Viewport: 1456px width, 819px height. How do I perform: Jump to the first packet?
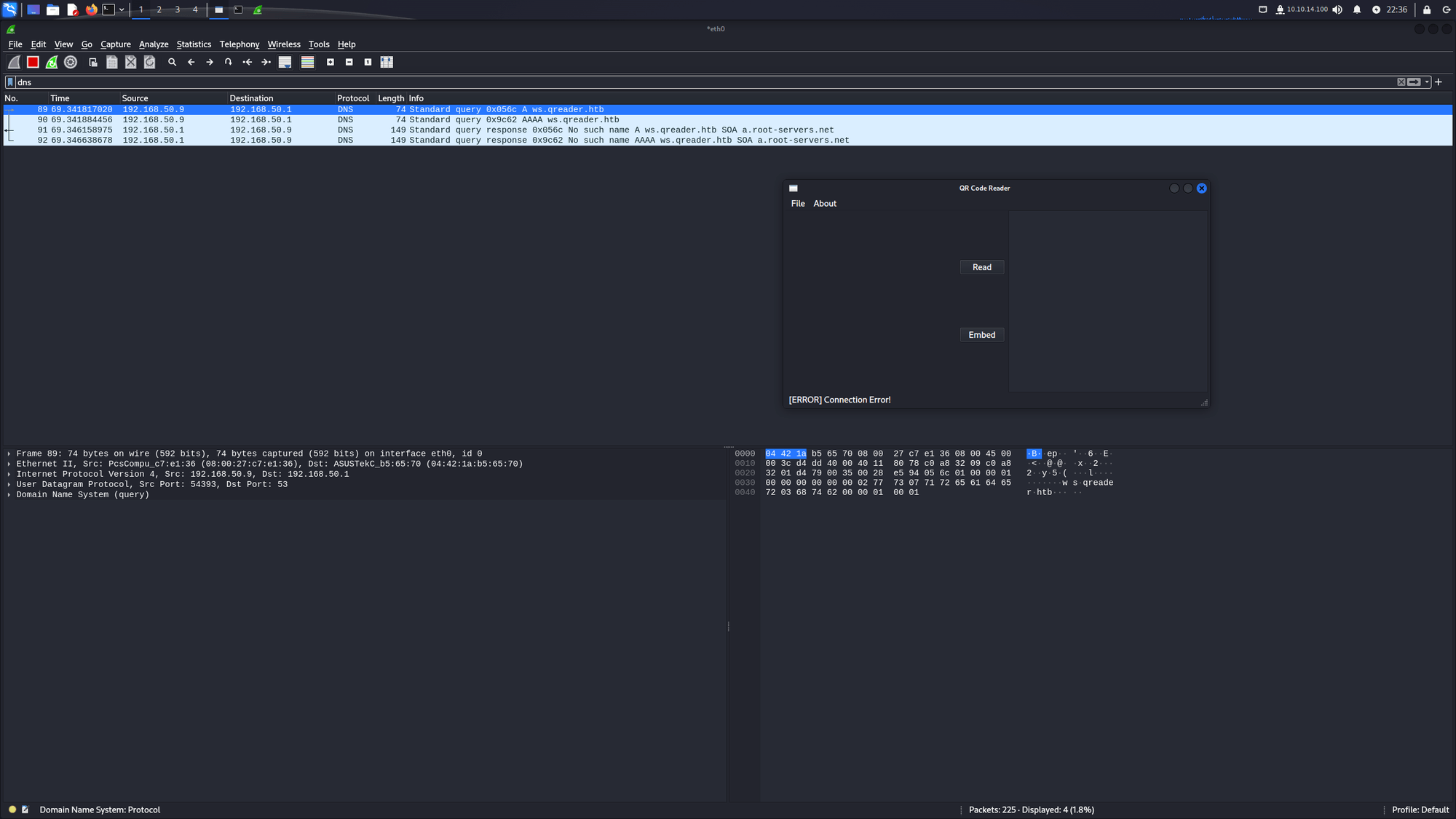tap(248, 63)
